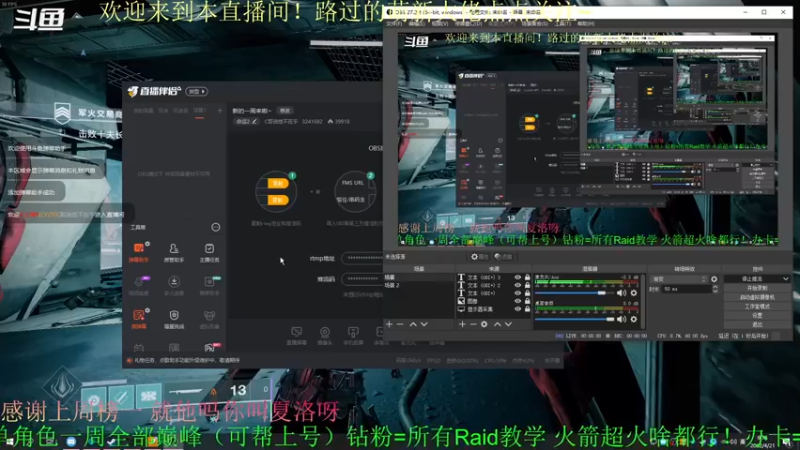Open 桌面音频 audio settings gear
The height and width of the screenshot is (450, 800).
[634, 319]
